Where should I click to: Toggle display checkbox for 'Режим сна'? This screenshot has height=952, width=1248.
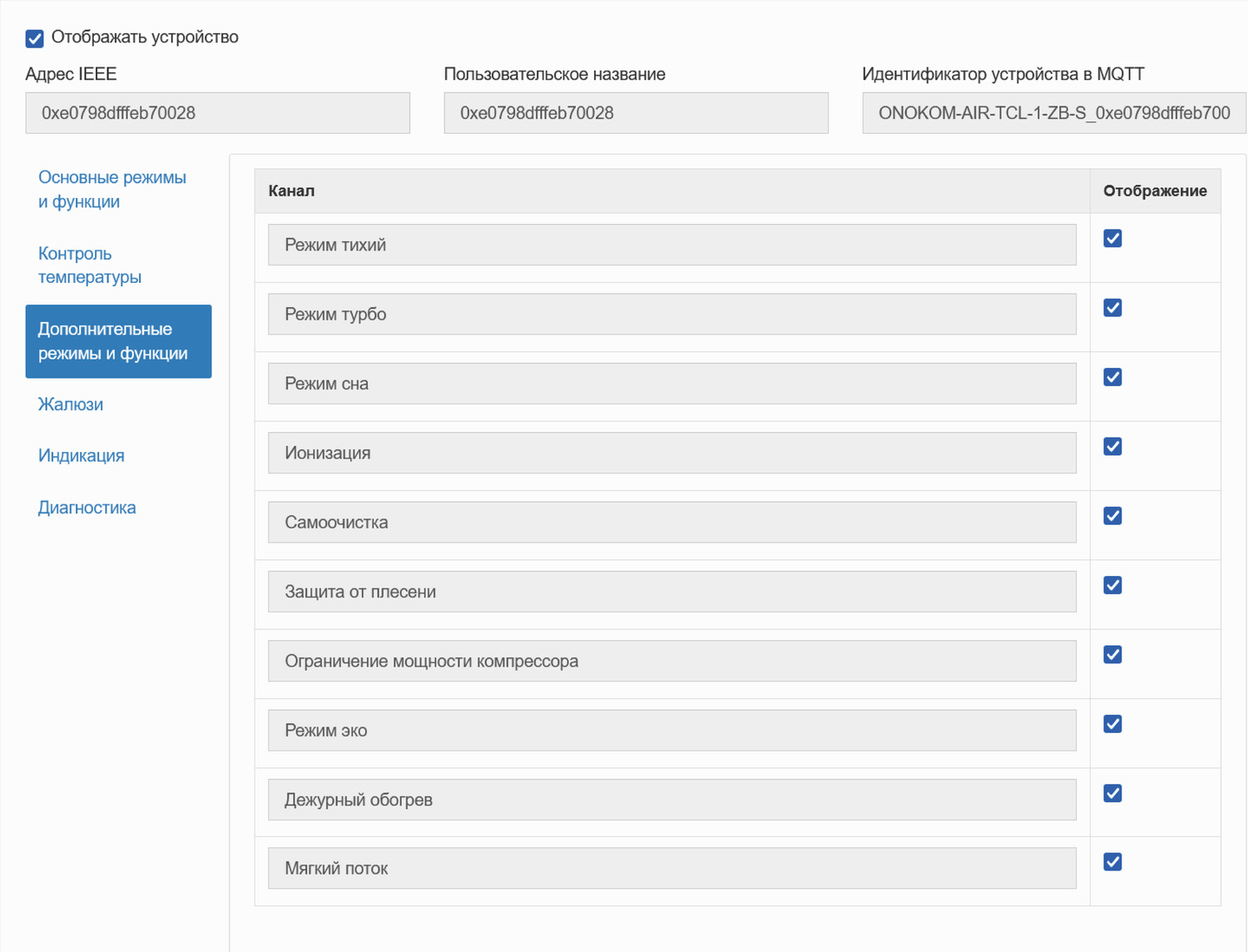[1112, 377]
